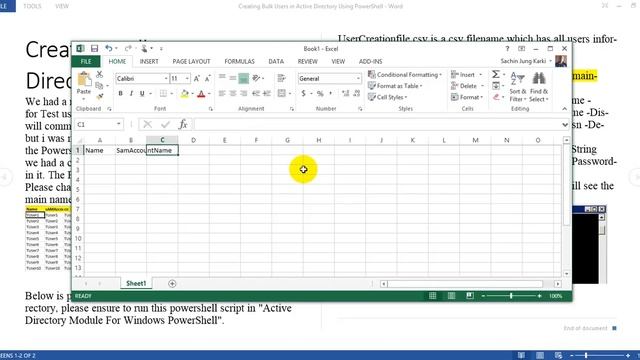
Task: Decrease font size with small A
Action: tap(207, 78)
